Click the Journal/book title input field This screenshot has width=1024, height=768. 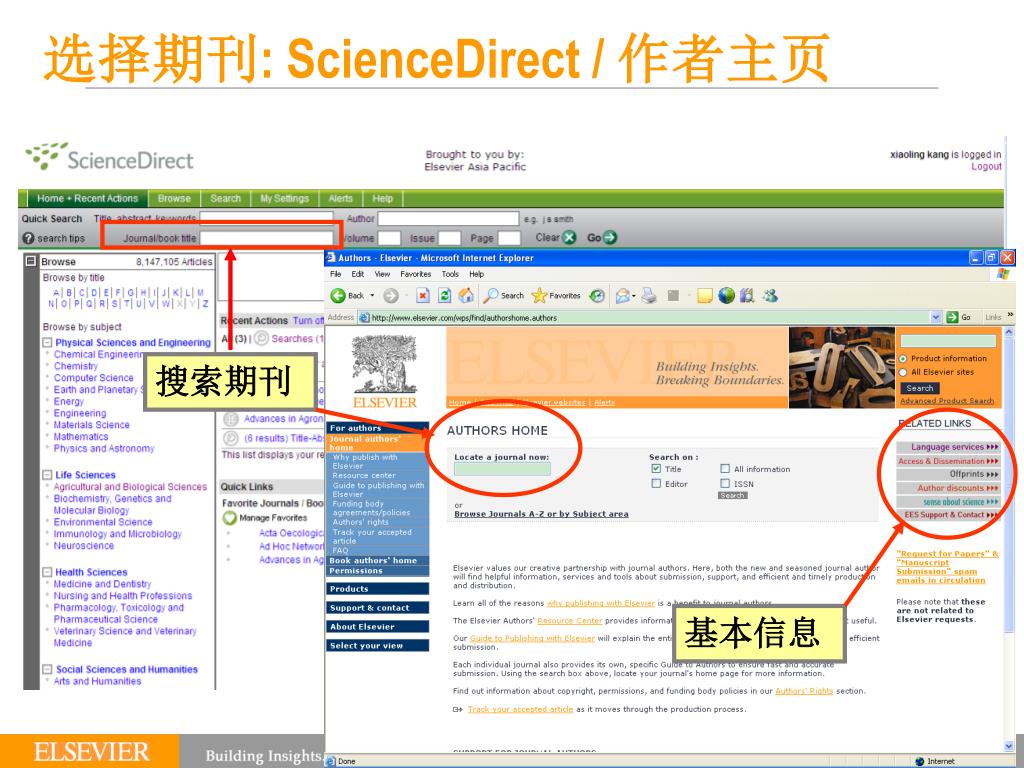click(x=267, y=238)
